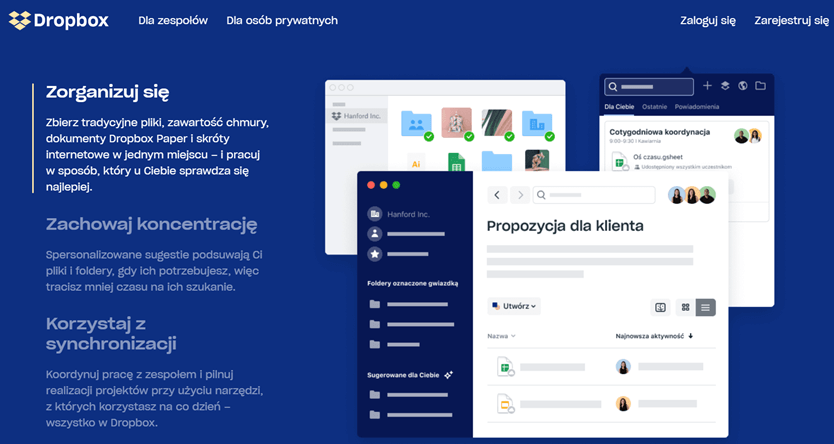Open the pink statue image thumbnail
Screen dimensions: 834x444
coord(457,124)
